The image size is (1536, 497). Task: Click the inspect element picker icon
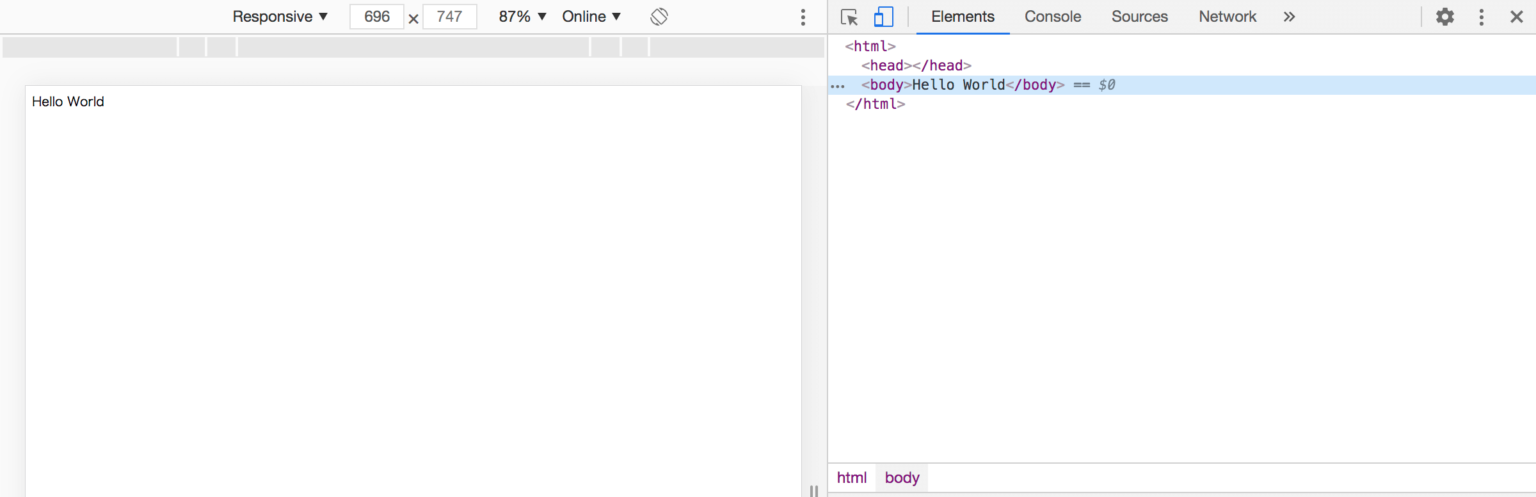[x=849, y=17]
